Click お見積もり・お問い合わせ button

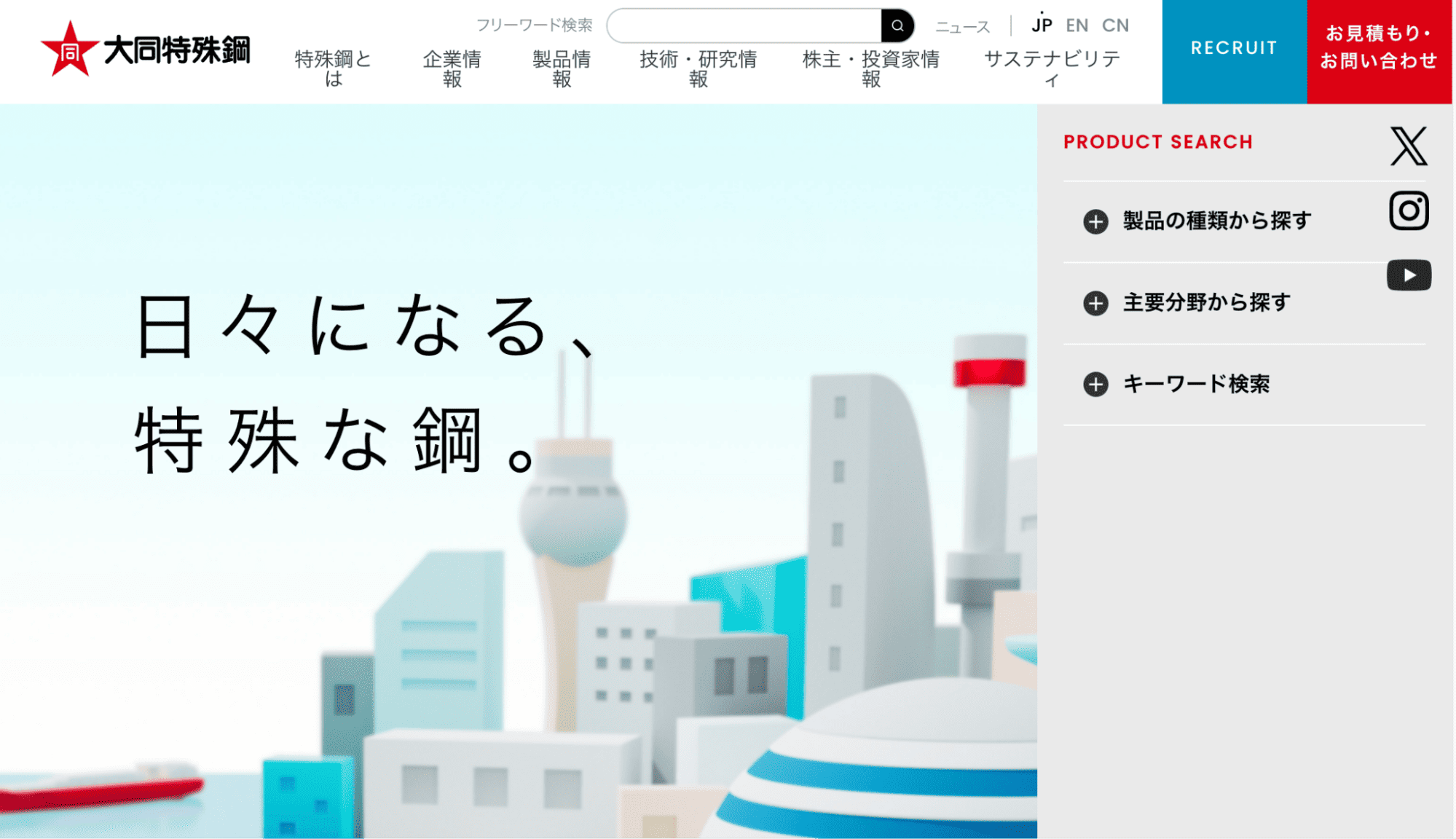pyautogui.click(x=1380, y=51)
